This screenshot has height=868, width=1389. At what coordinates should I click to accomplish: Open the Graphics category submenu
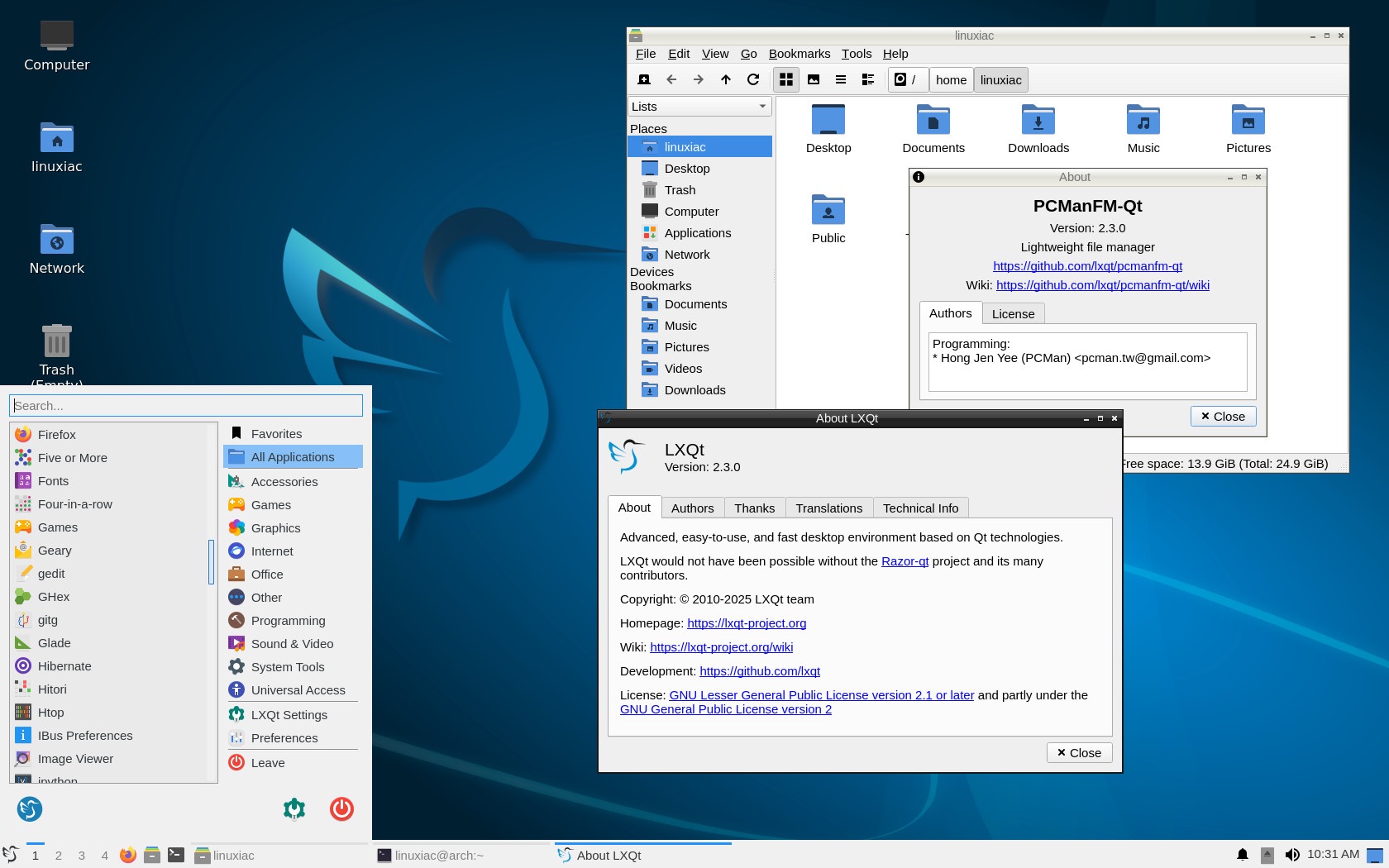pyautogui.click(x=275, y=527)
